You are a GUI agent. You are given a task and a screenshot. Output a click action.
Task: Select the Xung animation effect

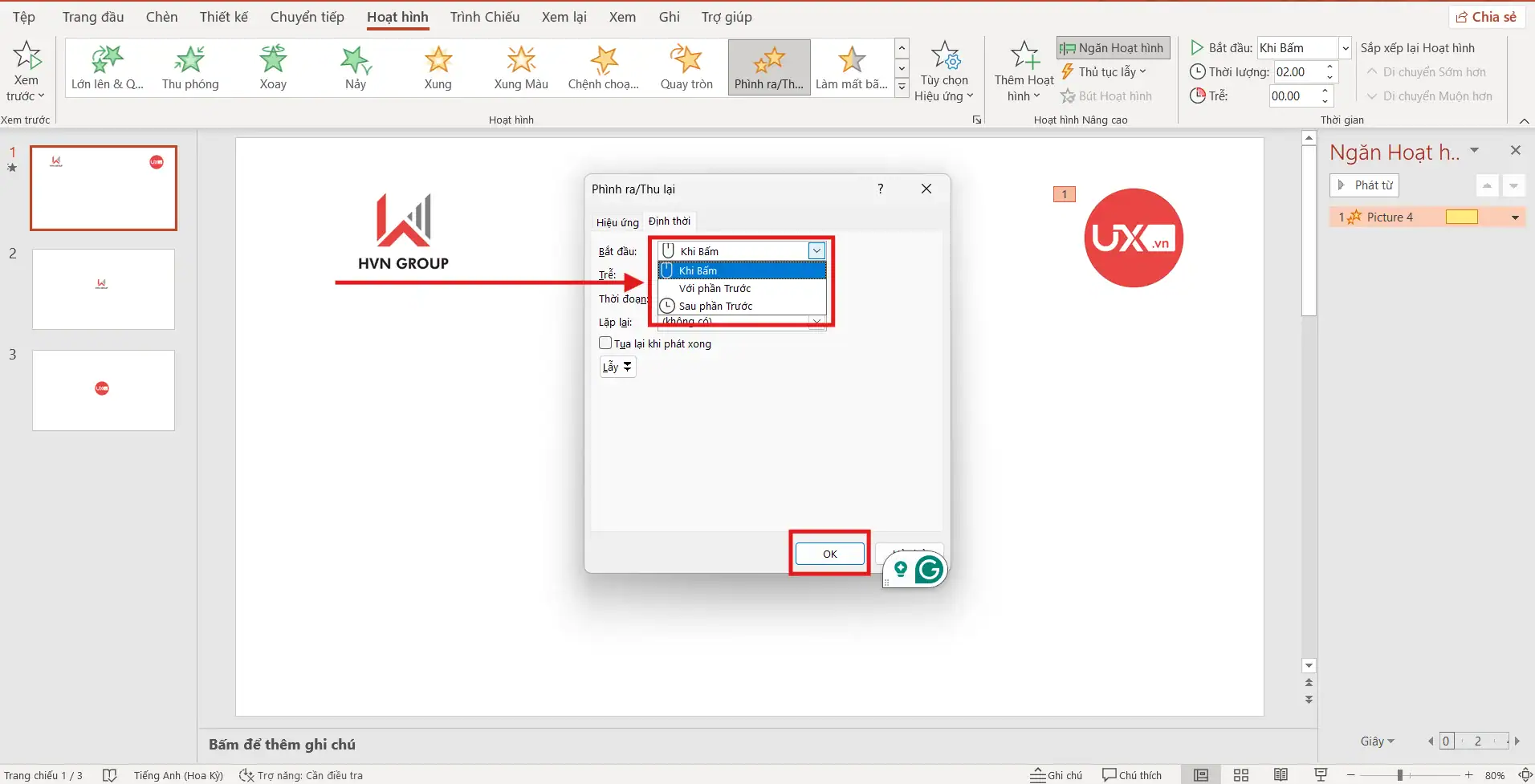[x=438, y=67]
